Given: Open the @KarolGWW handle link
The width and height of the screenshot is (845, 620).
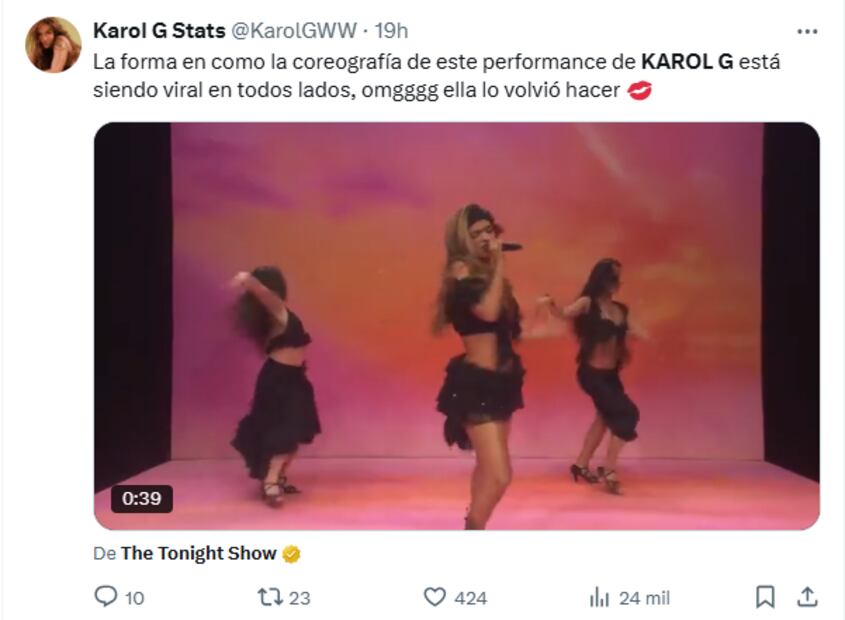Looking at the screenshot, I should (294, 31).
